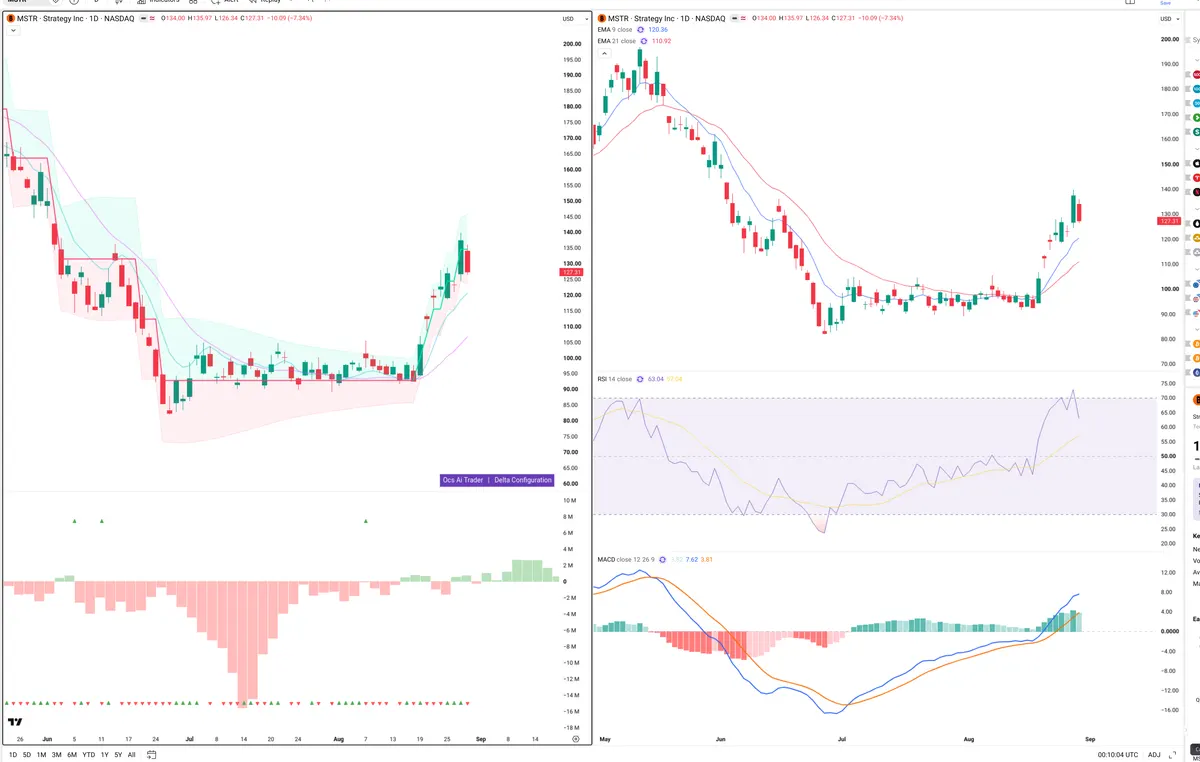Click RSI value 63.04
The image size is (1200, 762).
(656, 379)
